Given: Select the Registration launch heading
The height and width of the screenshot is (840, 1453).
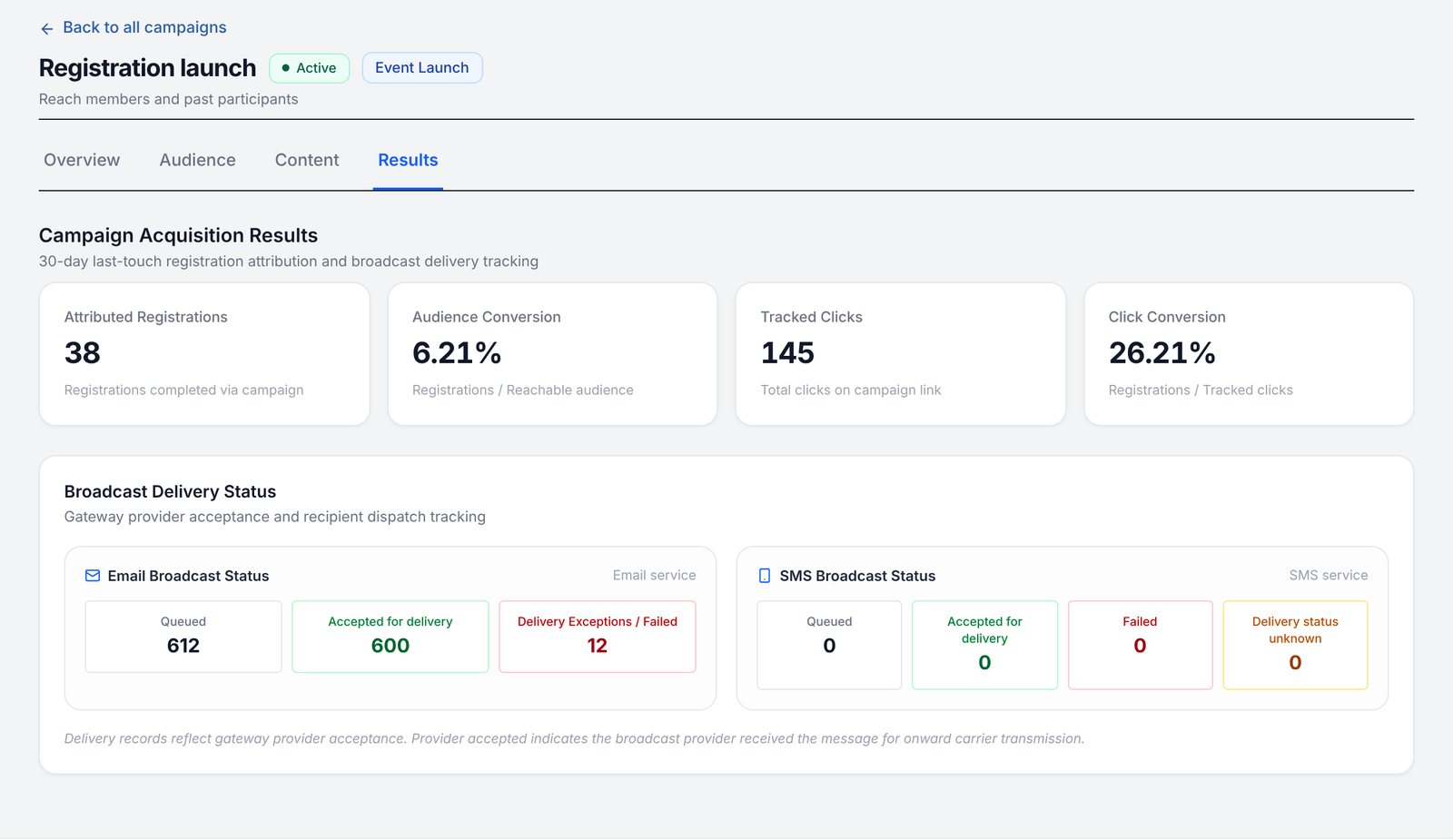Looking at the screenshot, I should [x=148, y=68].
